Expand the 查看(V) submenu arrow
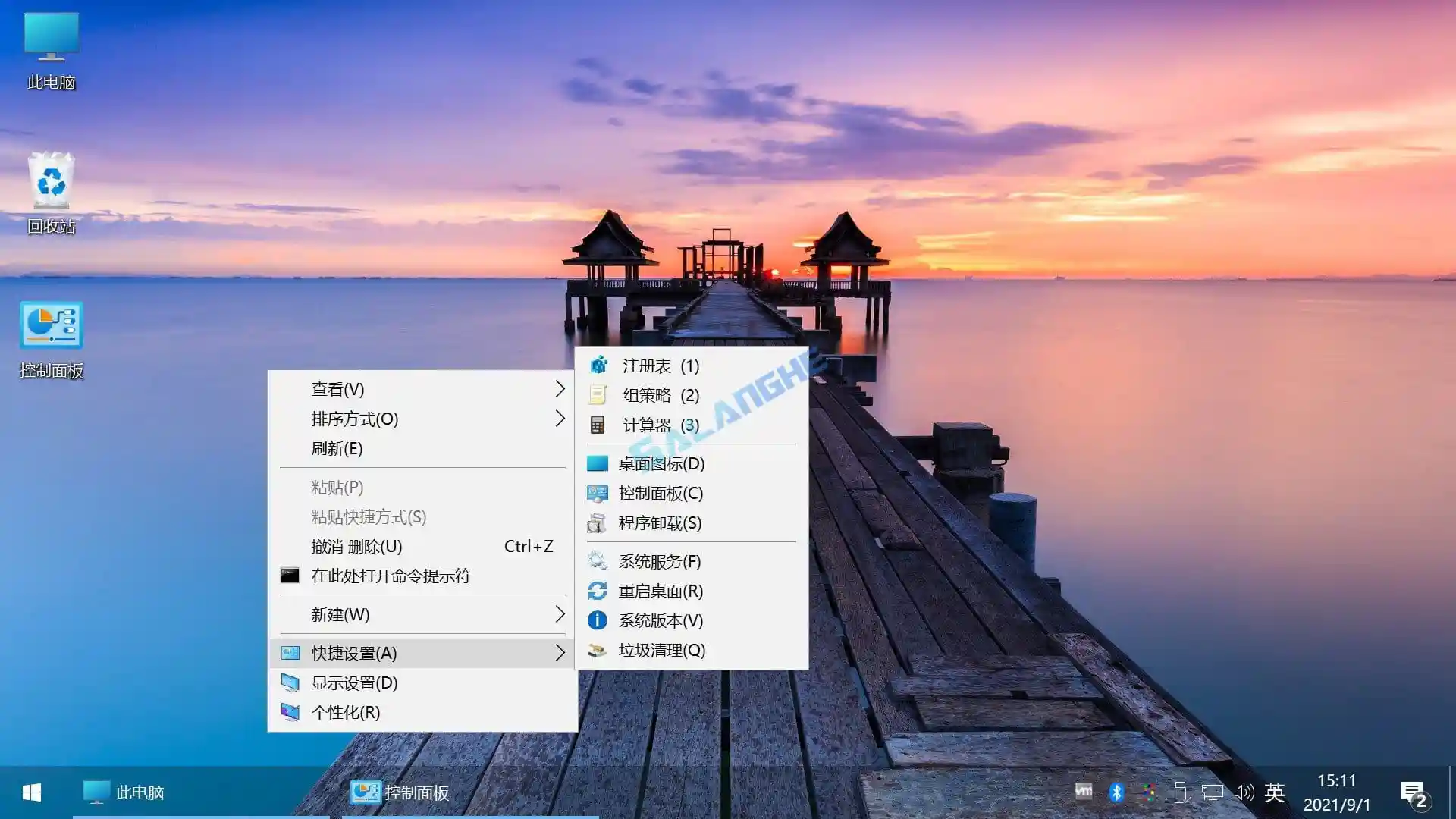The height and width of the screenshot is (819, 1456). click(x=560, y=389)
